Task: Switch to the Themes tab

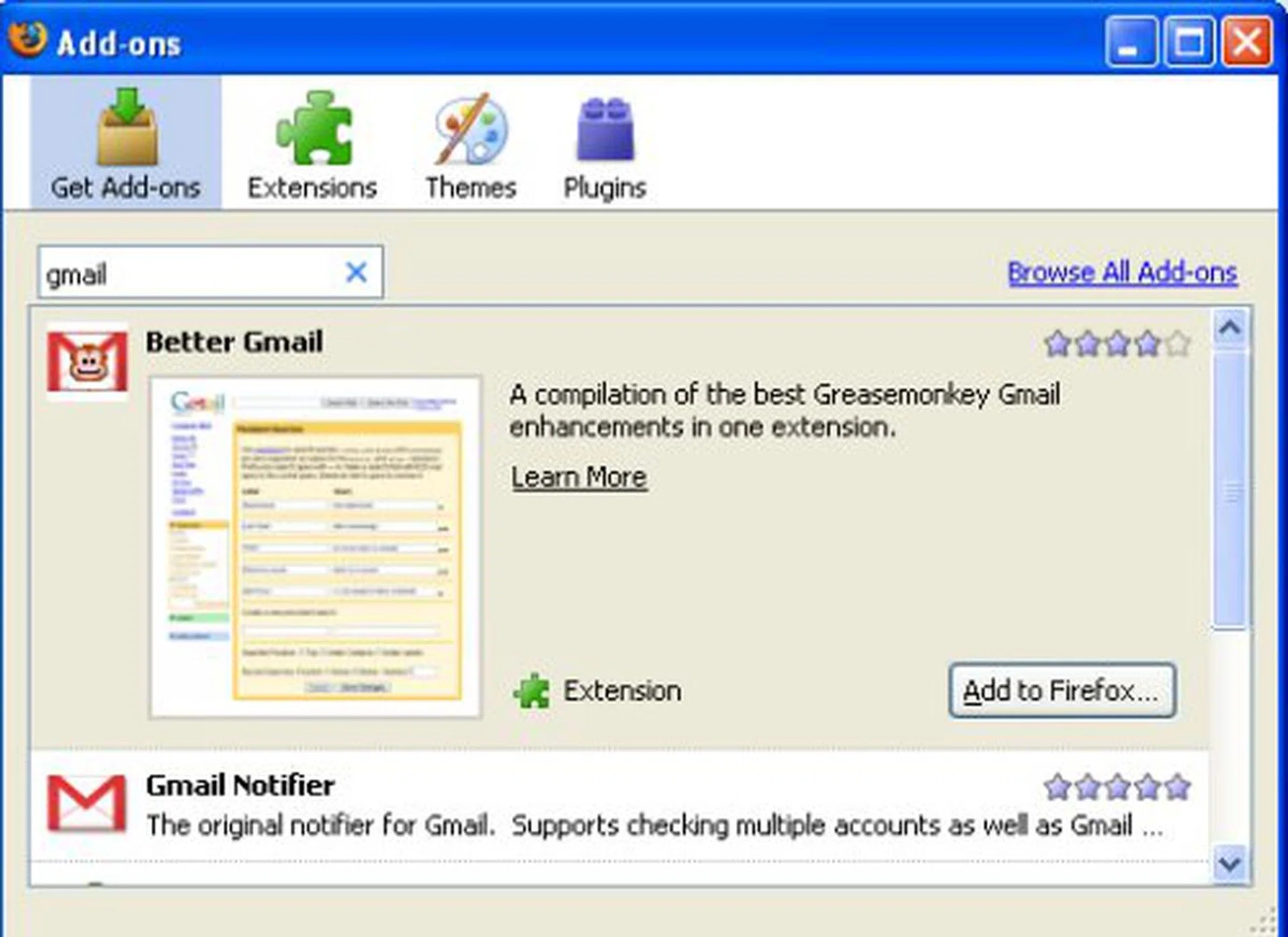Action: click(471, 145)
